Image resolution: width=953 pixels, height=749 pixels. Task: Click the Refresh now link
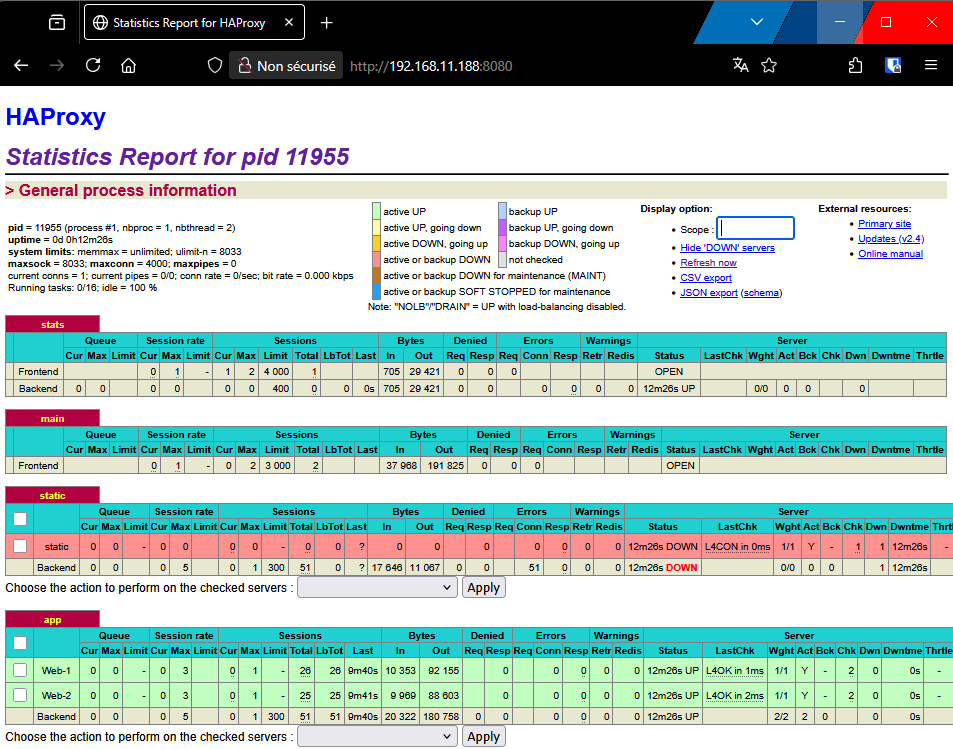pyautogui.click(x=708, y=263)
